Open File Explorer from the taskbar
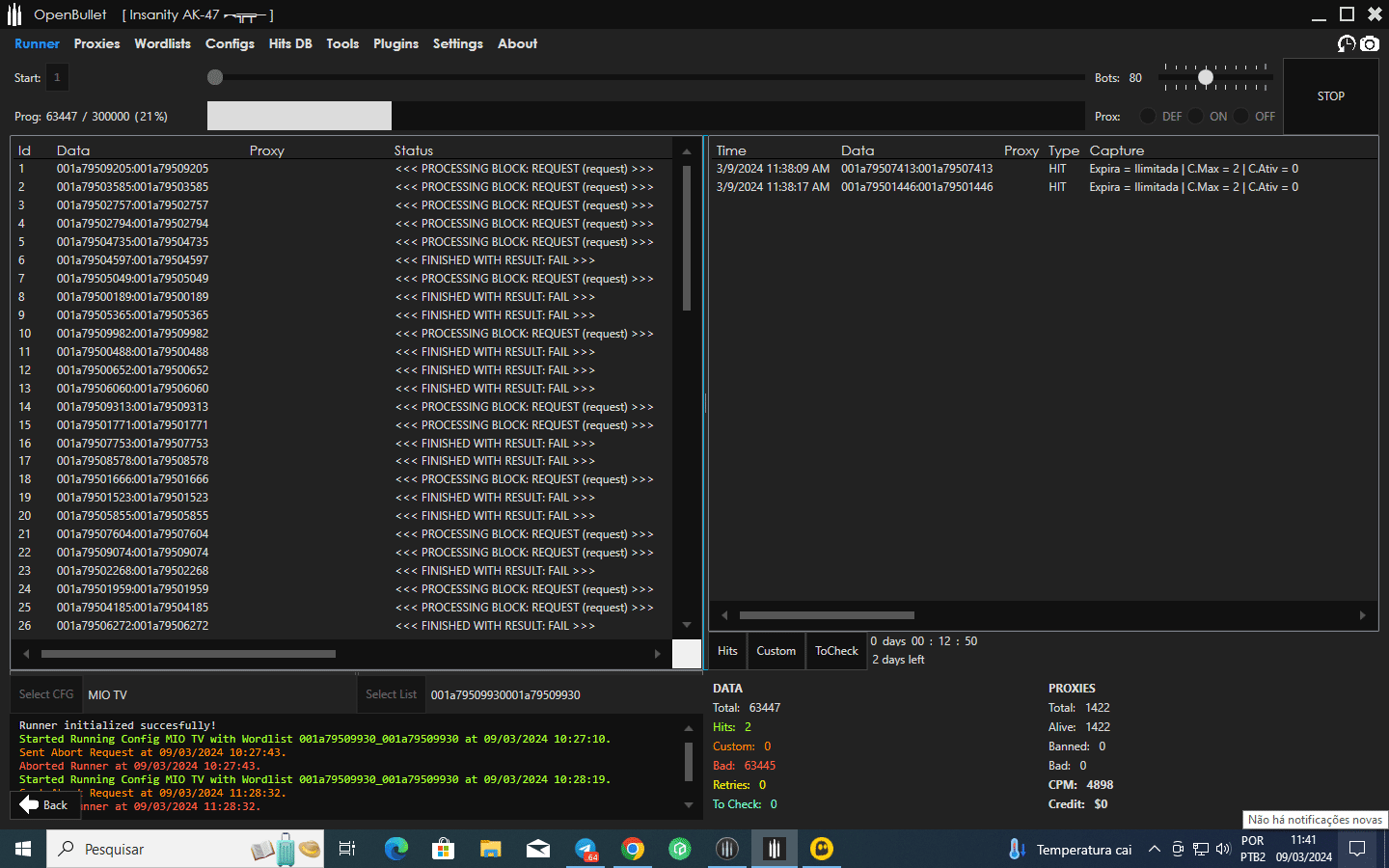The image size is (1389, 868). [491, 849]
